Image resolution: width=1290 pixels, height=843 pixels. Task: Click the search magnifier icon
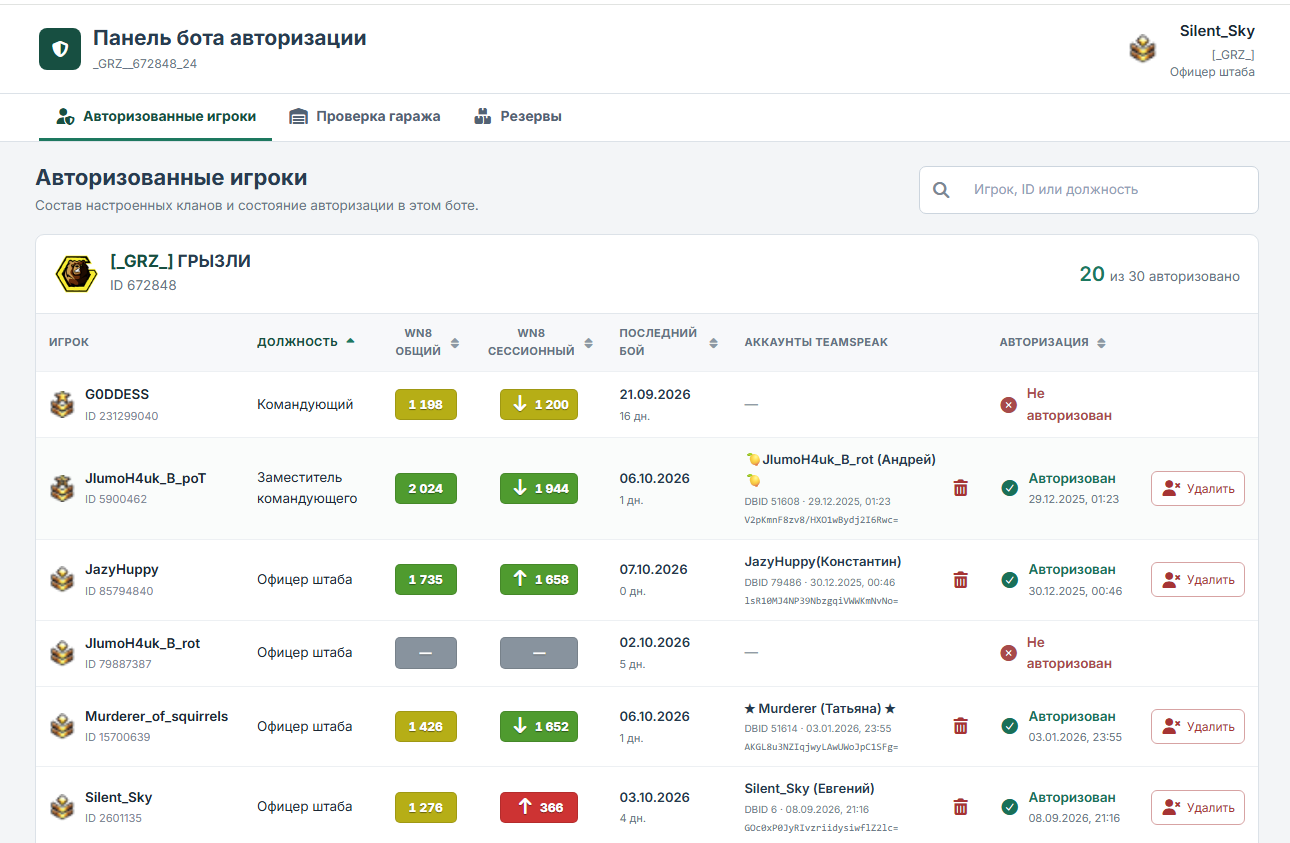point(941,190)
